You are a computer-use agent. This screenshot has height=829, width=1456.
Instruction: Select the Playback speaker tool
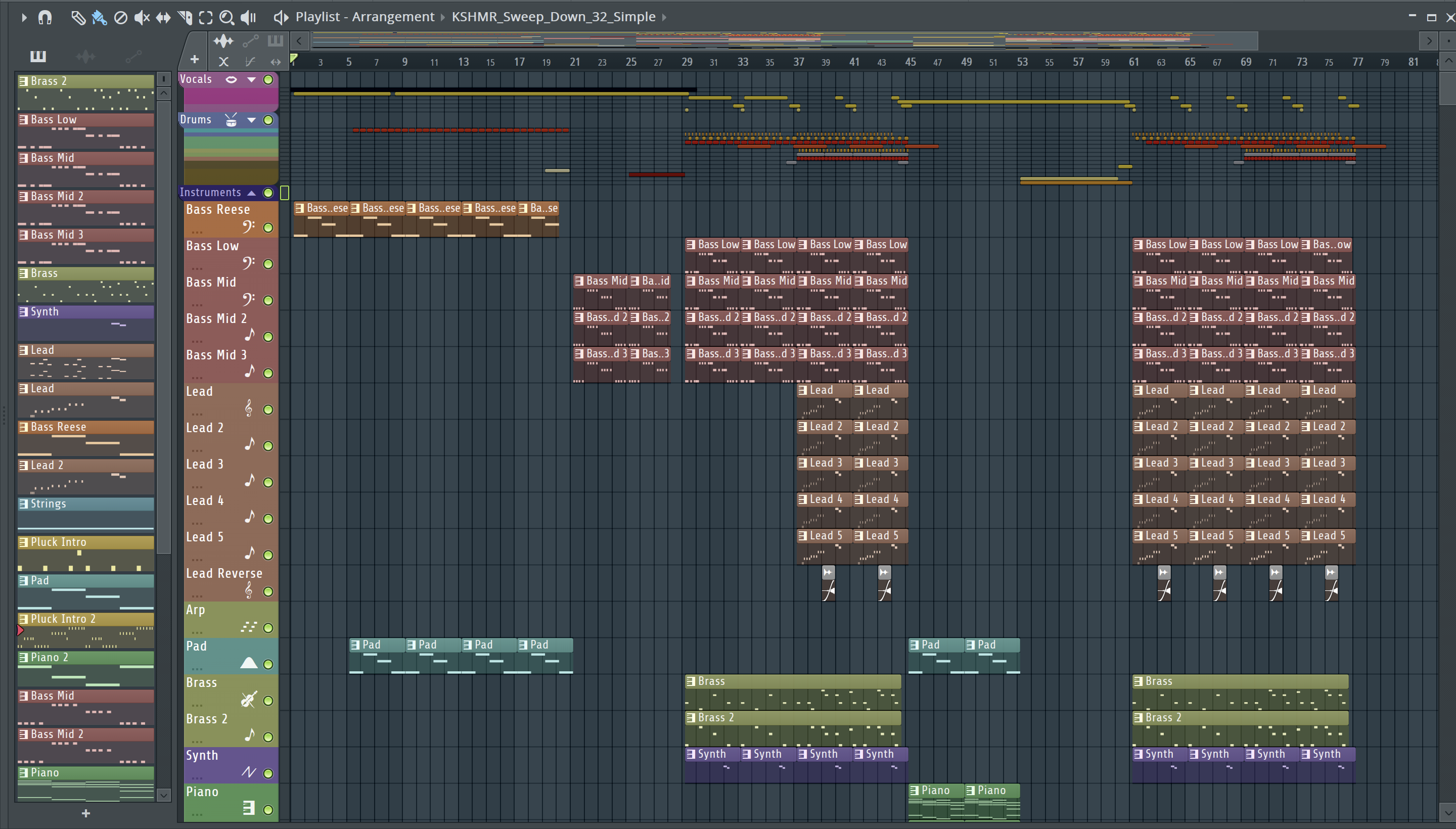click(248, 18)
